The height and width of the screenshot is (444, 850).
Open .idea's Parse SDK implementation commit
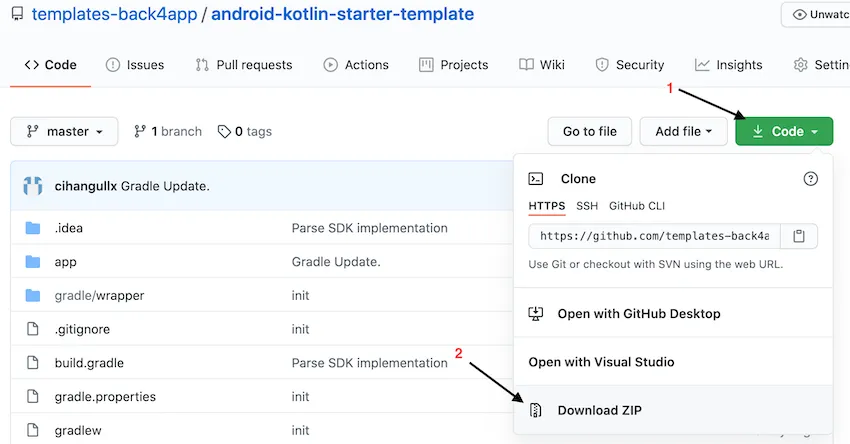[370, 228]
